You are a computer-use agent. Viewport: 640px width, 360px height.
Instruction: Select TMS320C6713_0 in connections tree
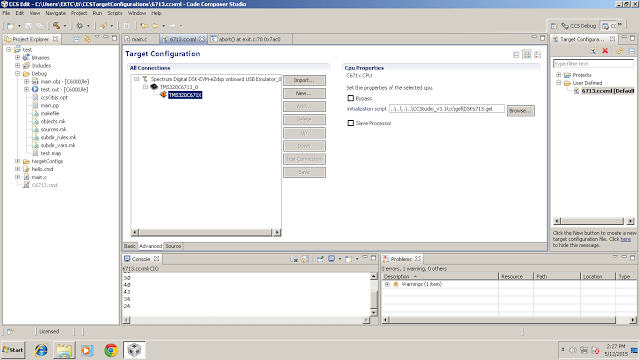pos(179,87)
